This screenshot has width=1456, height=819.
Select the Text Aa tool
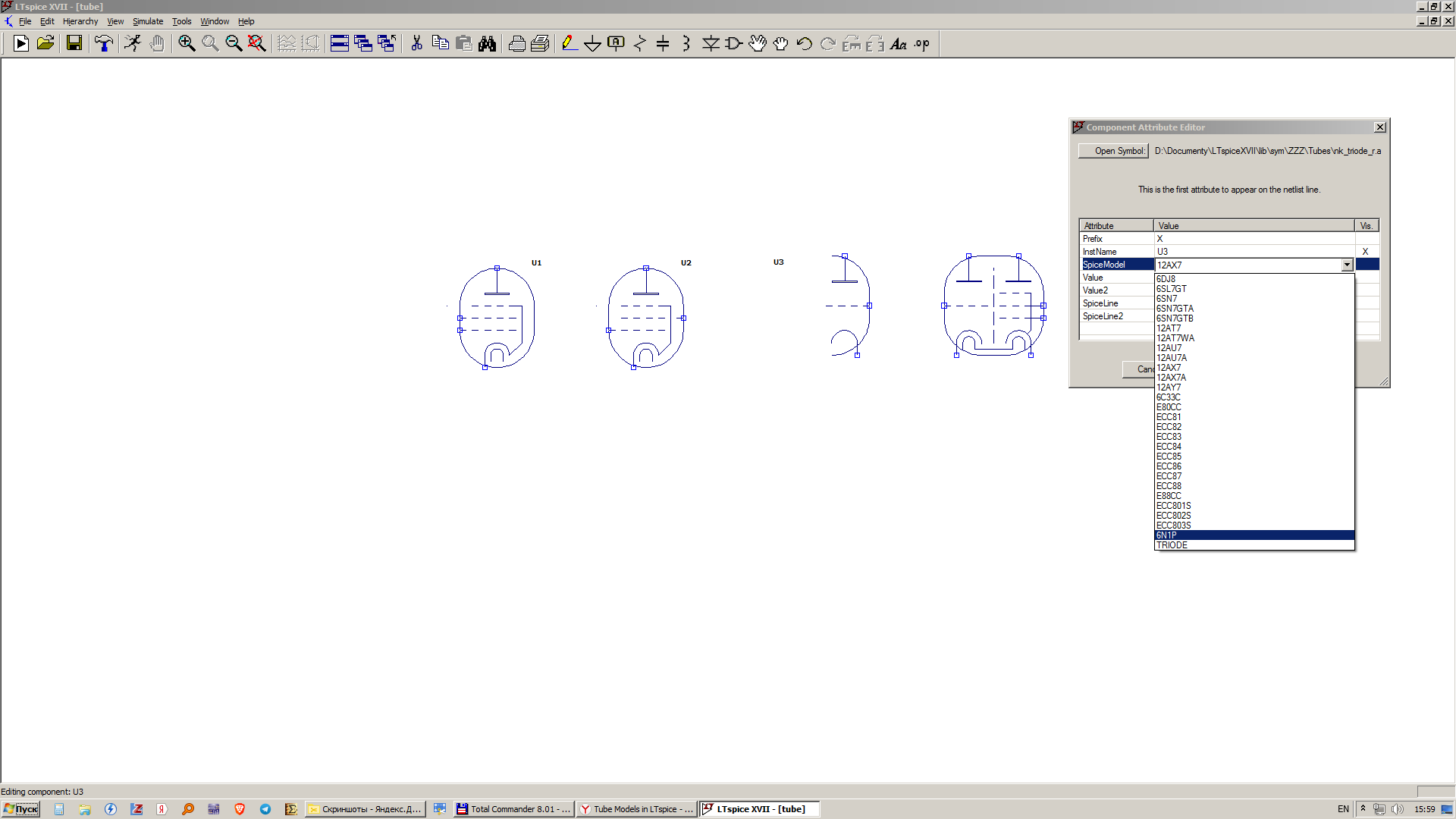click(899, 43)
